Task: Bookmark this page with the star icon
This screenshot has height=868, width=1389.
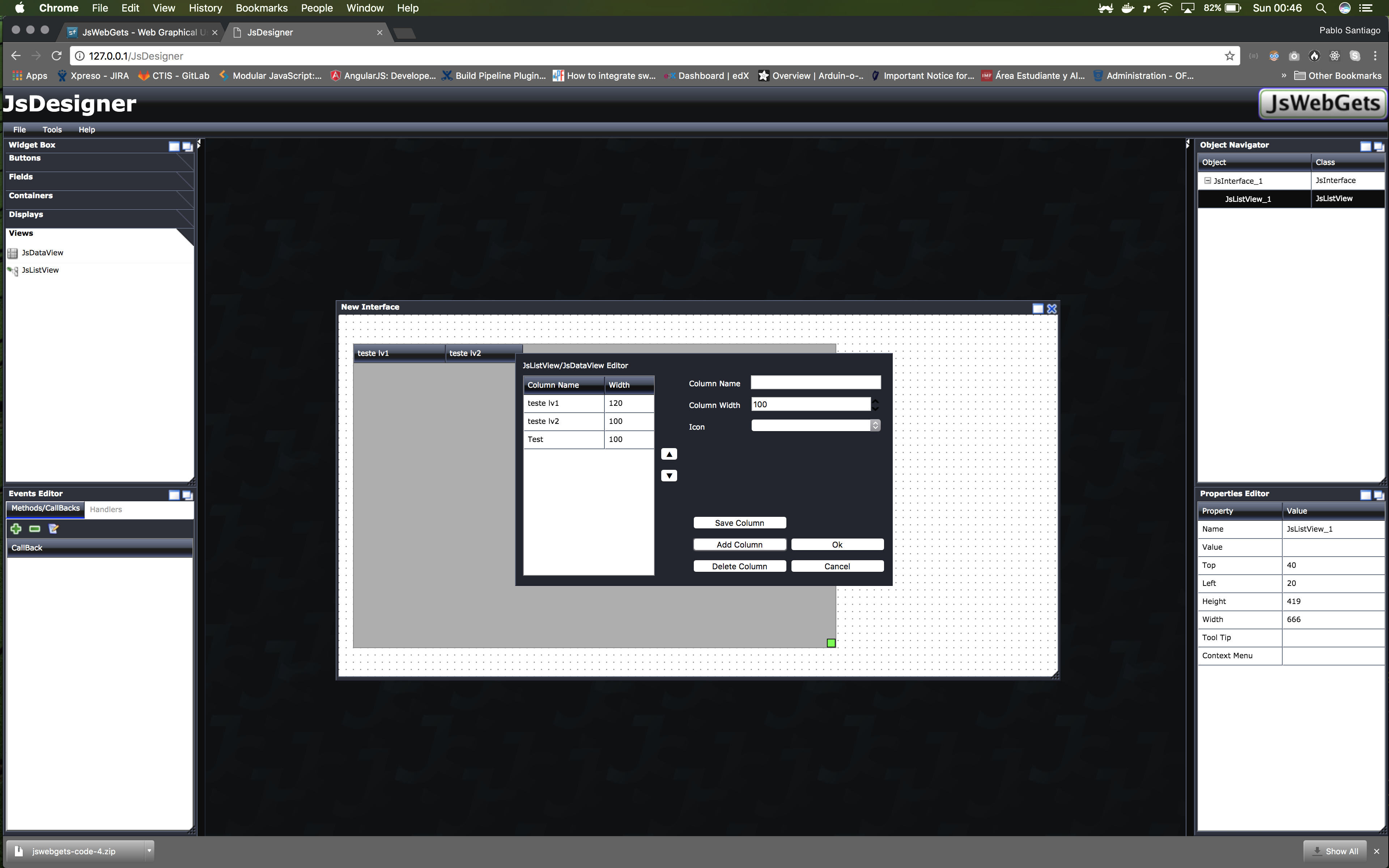Action: tap(1229, 56)
